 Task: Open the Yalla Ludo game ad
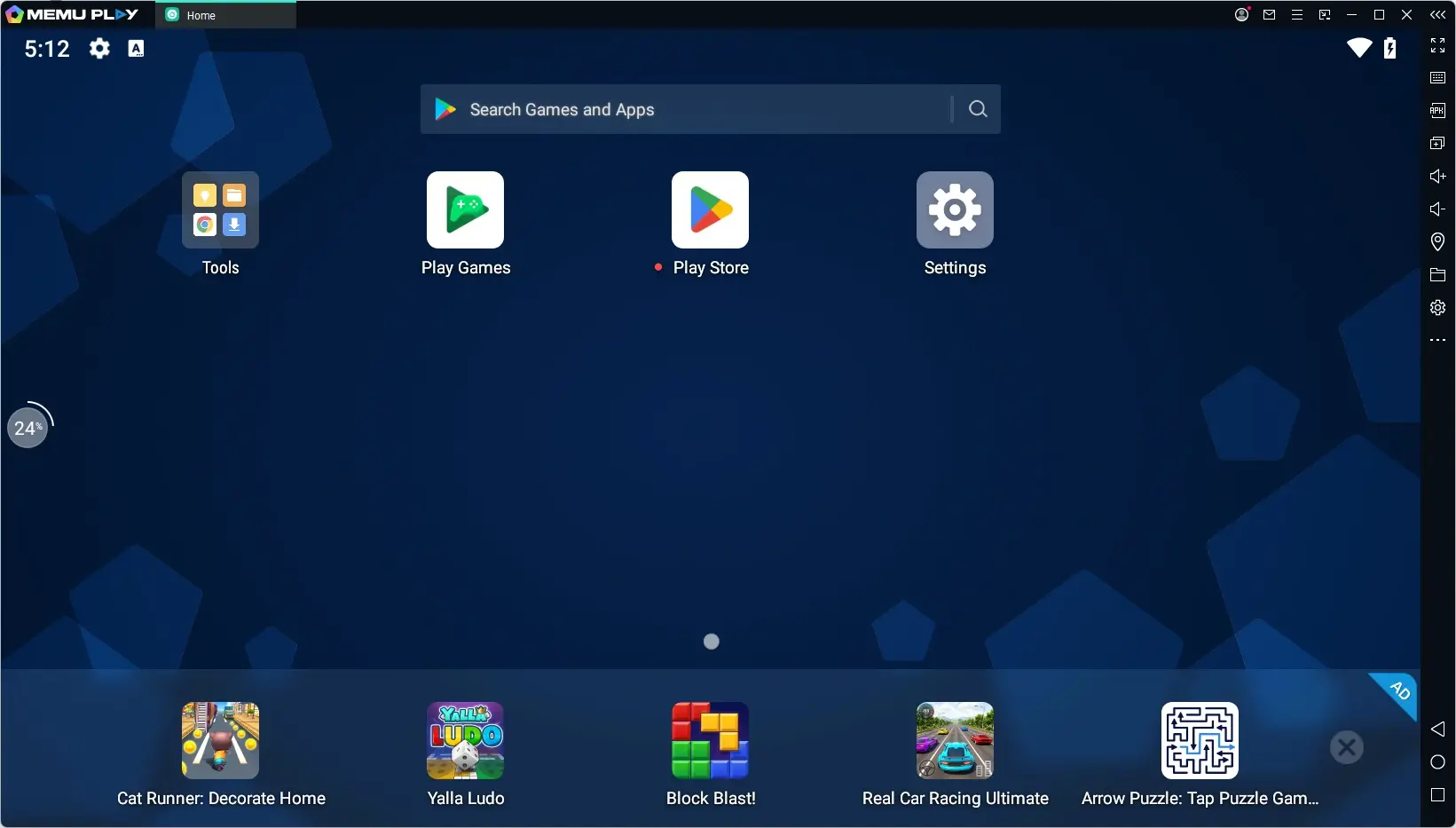click(465, 740)
